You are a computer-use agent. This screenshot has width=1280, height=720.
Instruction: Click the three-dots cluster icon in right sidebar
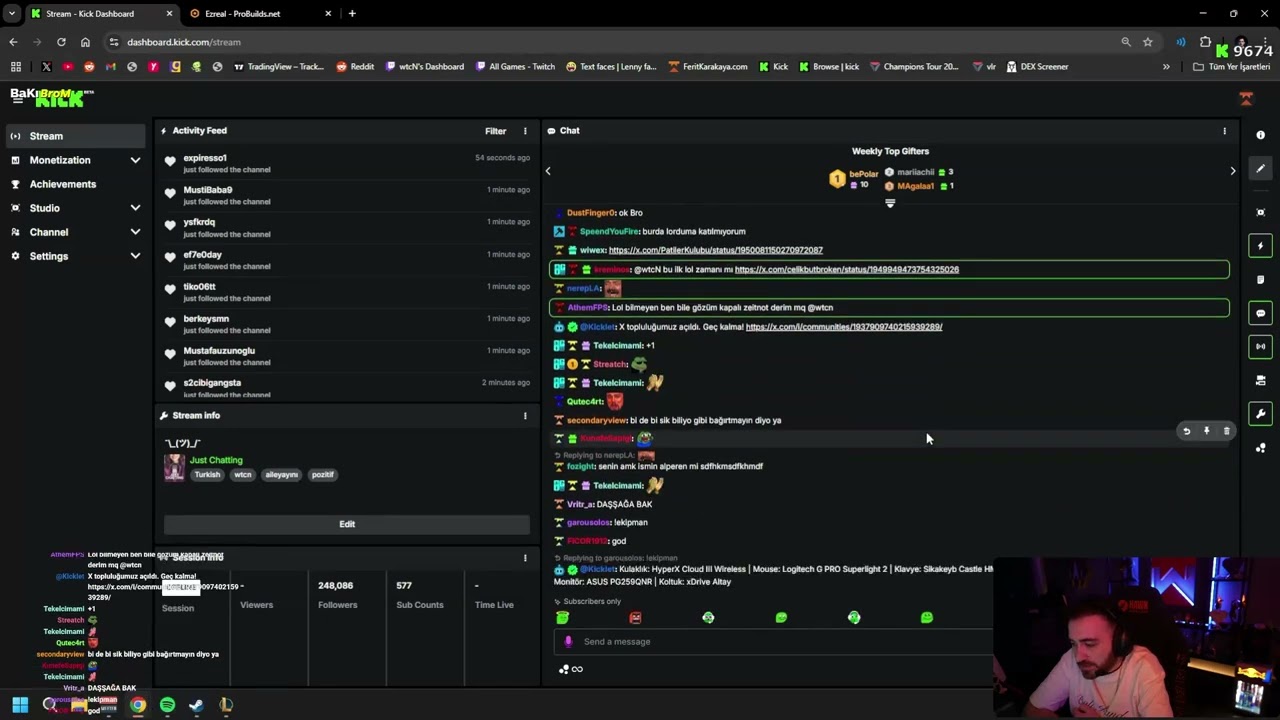pos(1260,448)
